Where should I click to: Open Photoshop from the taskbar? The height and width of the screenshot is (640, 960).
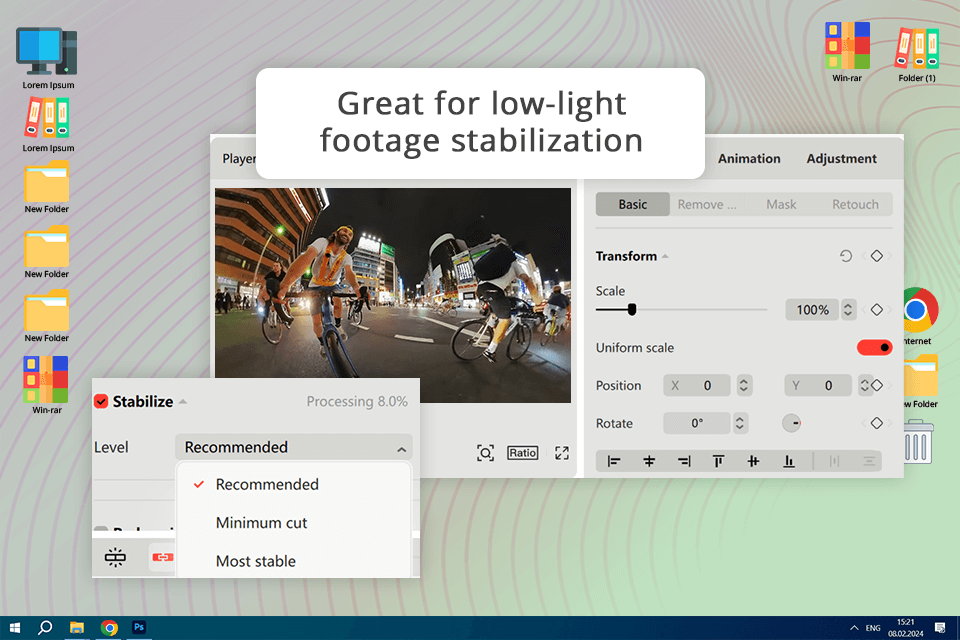[x=139, y=627]
